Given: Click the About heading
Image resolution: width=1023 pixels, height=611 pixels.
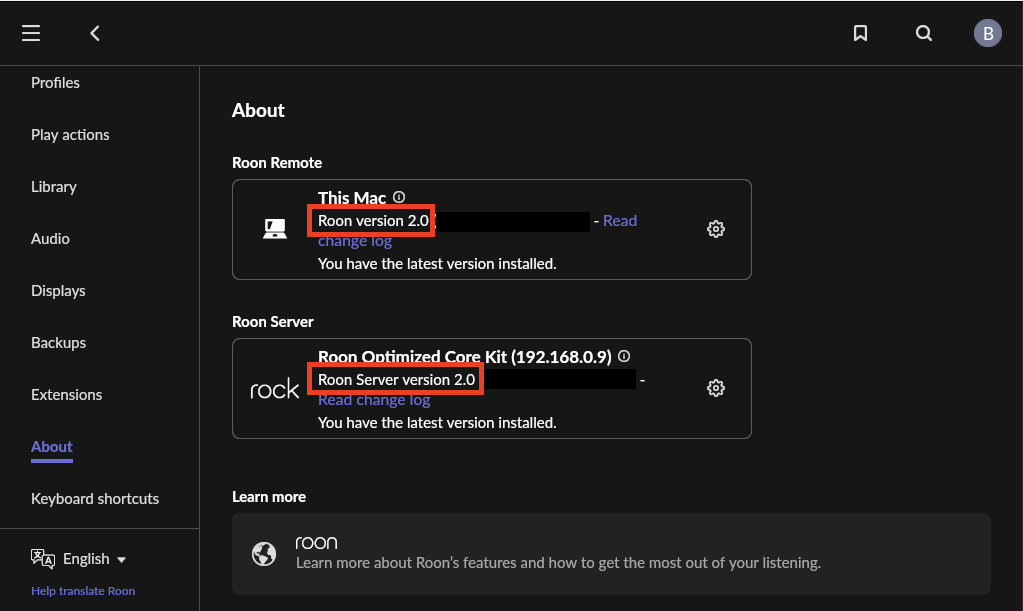Looking at the screenshot, I should click(x=258, y=110).
